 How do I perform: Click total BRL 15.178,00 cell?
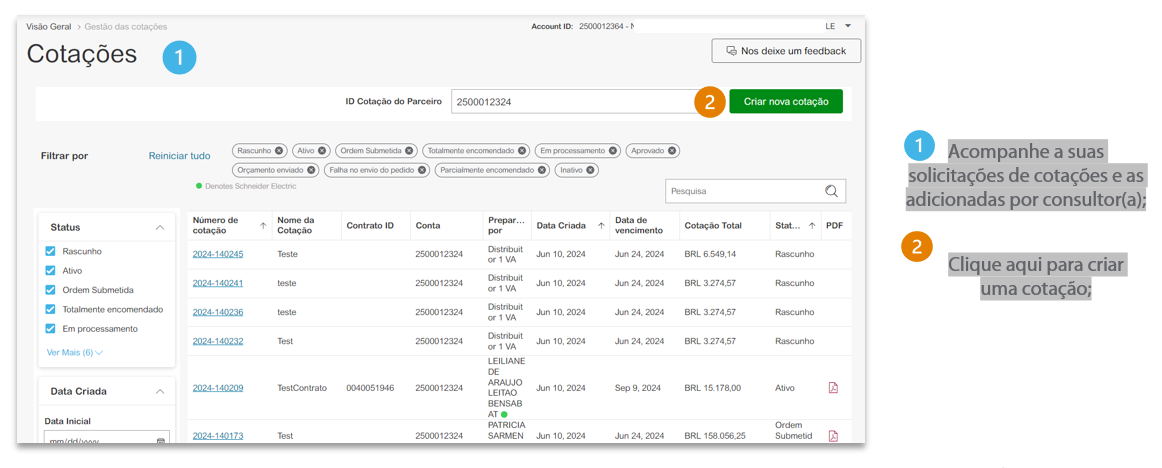coord(712,387)
